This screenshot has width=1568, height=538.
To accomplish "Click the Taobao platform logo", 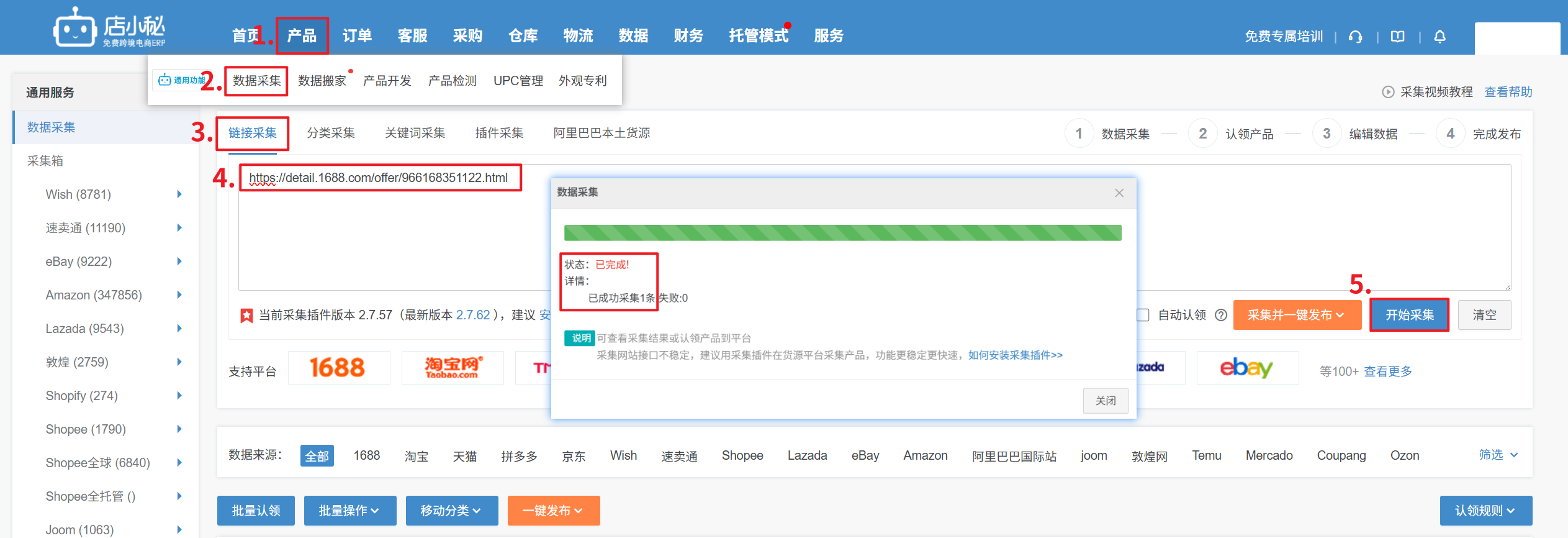I will pyautogui.click(x=453, y=368).
